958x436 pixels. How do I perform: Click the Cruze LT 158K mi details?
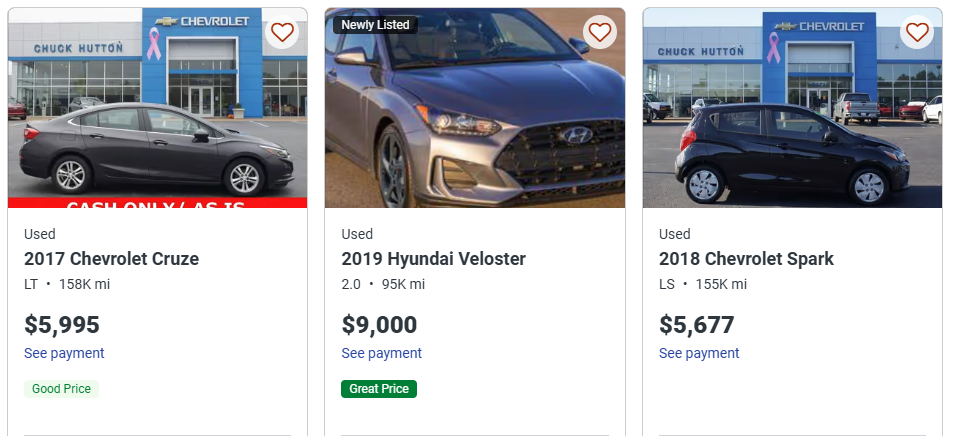67,284
